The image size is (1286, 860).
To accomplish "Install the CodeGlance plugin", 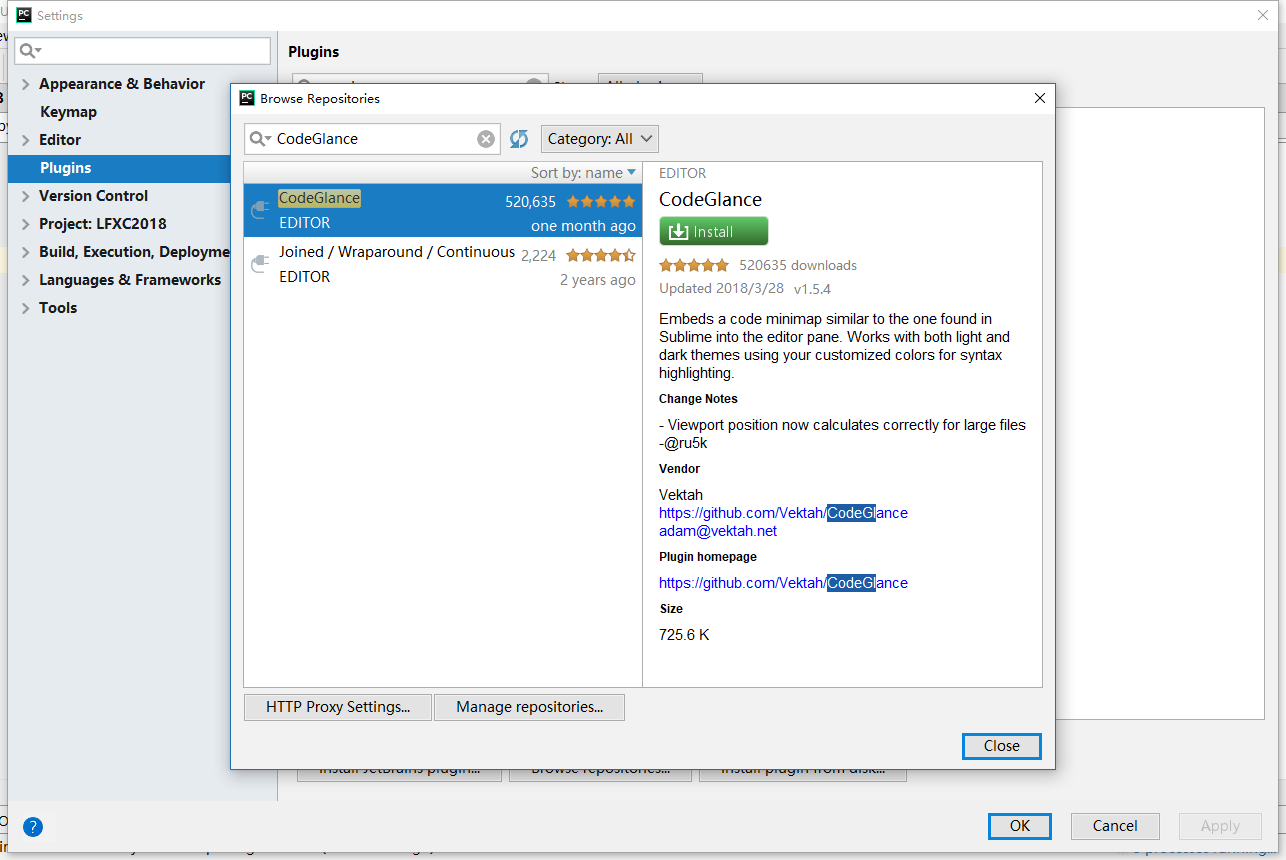I will [714, 231].
